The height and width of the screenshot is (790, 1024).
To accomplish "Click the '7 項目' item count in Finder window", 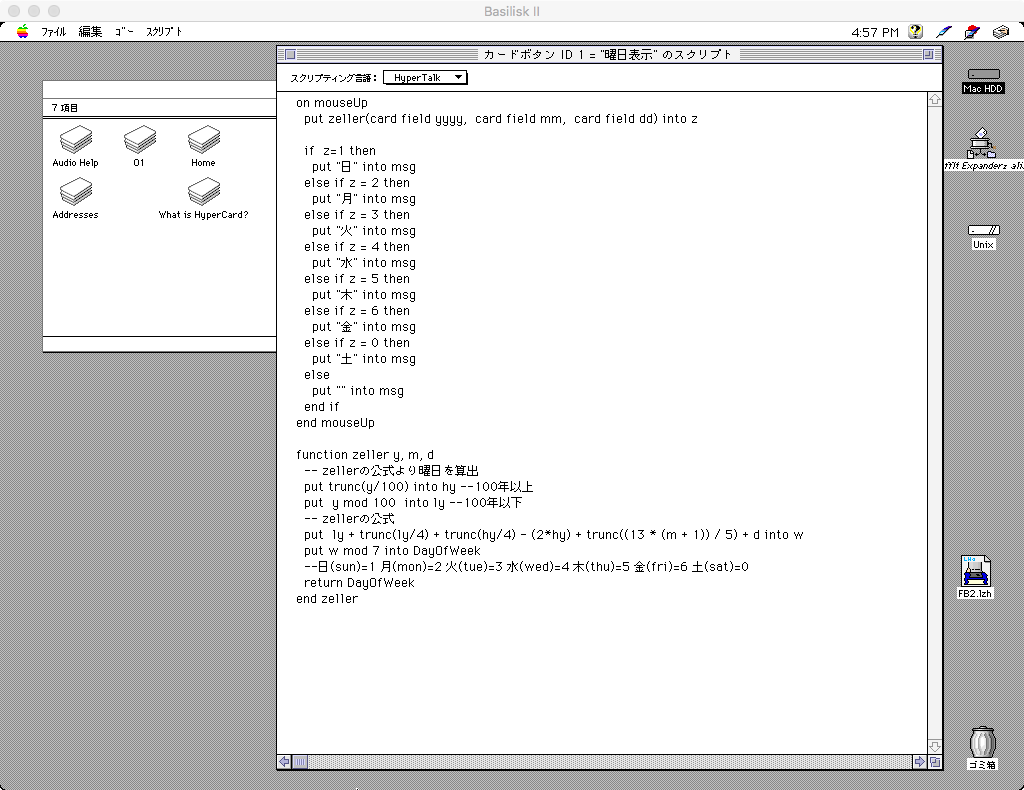I will (65, 108).
